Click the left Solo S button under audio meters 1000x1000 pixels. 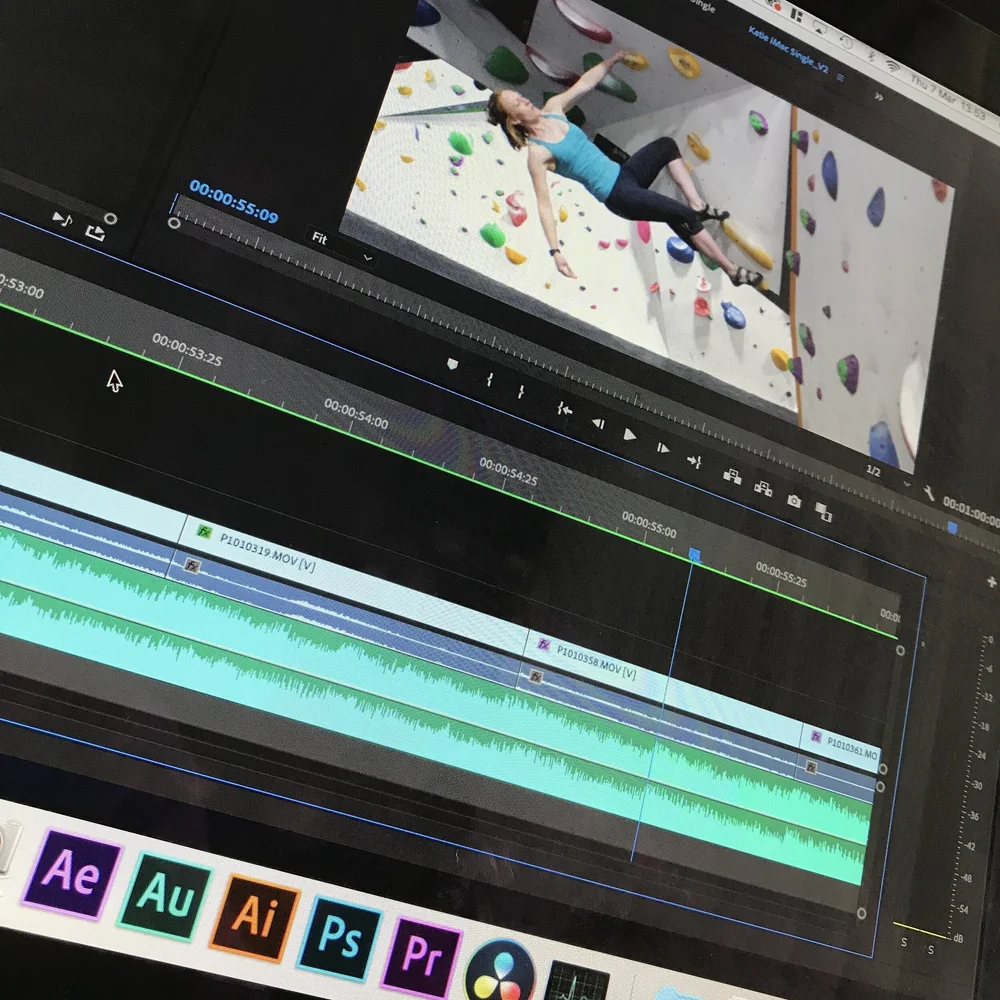tap(904, 942)
